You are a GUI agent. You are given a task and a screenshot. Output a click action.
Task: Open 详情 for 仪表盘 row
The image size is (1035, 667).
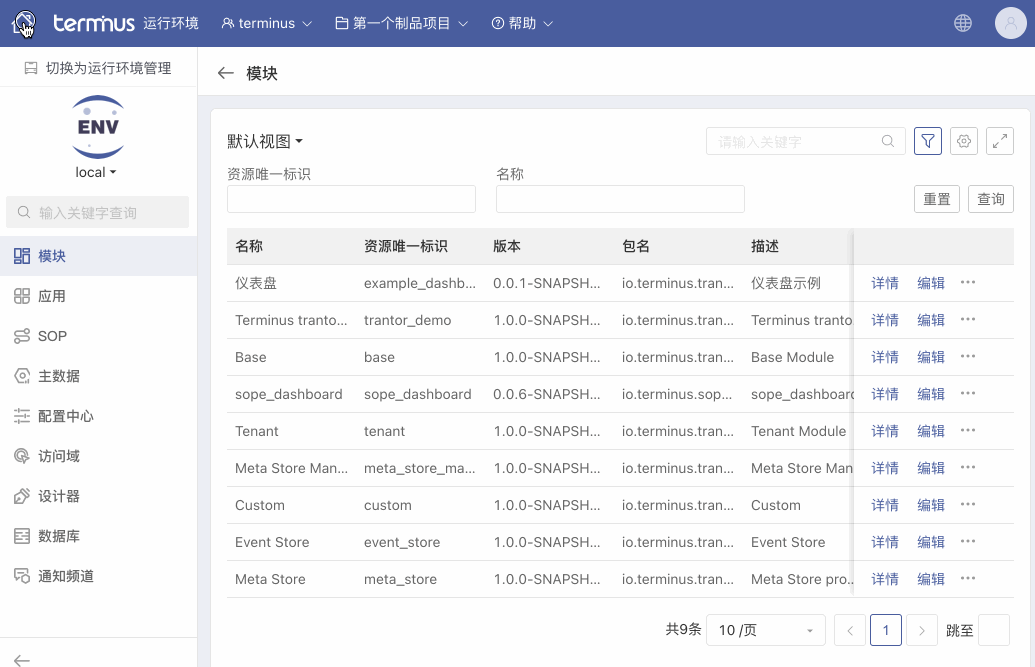(885, 283)
